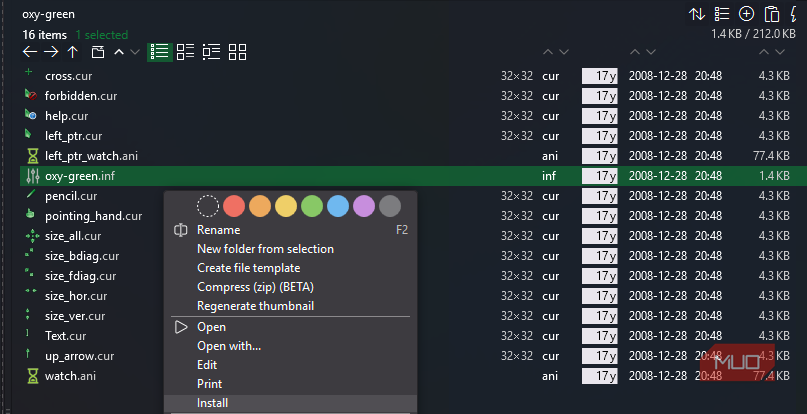Select the Text.cur file name

pyautogui.click(x=65, y=336)
